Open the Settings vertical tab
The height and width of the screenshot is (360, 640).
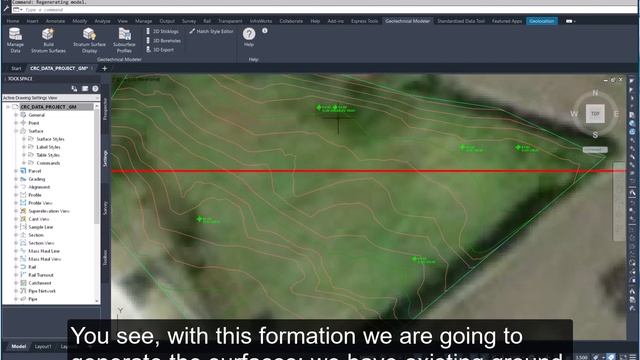[x=105, y=158]
